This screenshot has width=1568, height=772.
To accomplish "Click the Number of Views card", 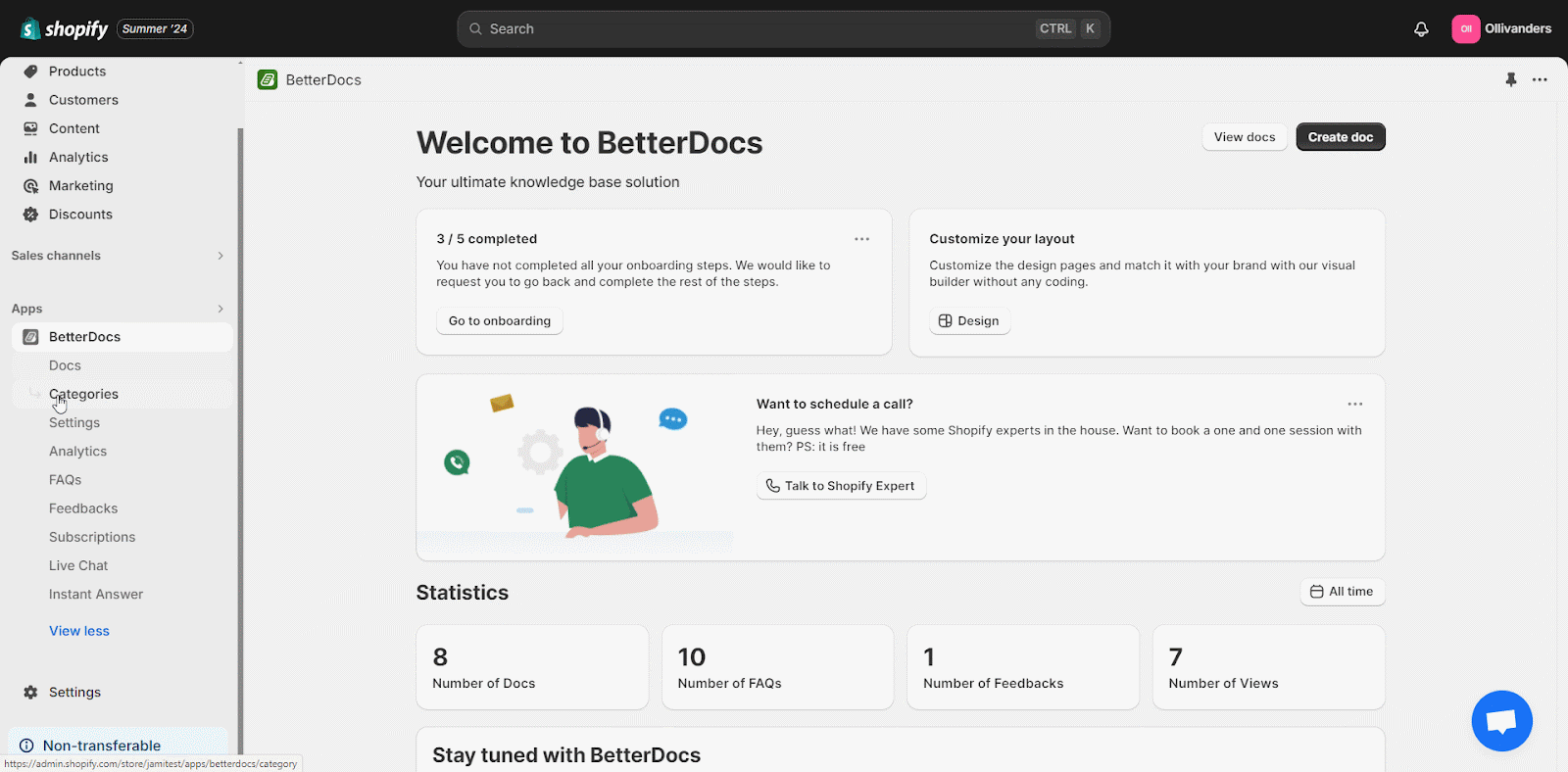I will pos(1269,667).
